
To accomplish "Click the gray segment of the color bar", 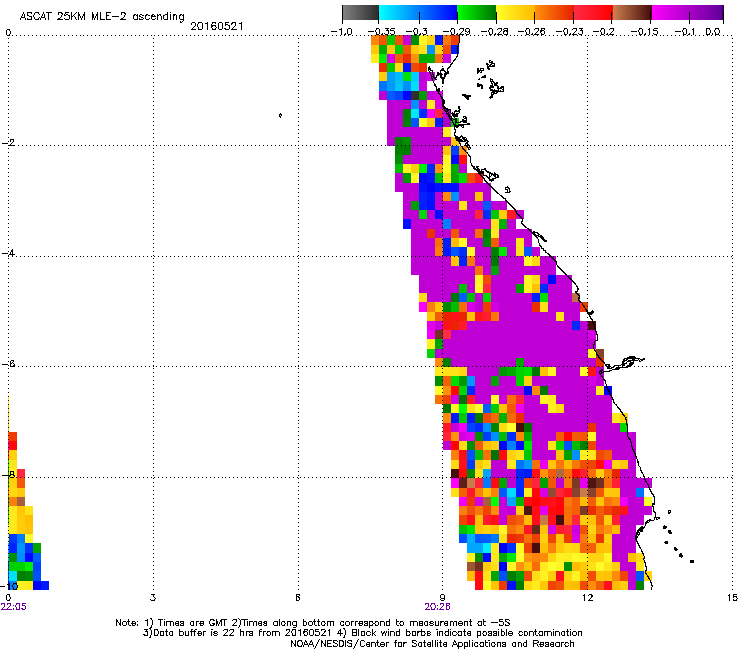I will (x=361, y=13).
